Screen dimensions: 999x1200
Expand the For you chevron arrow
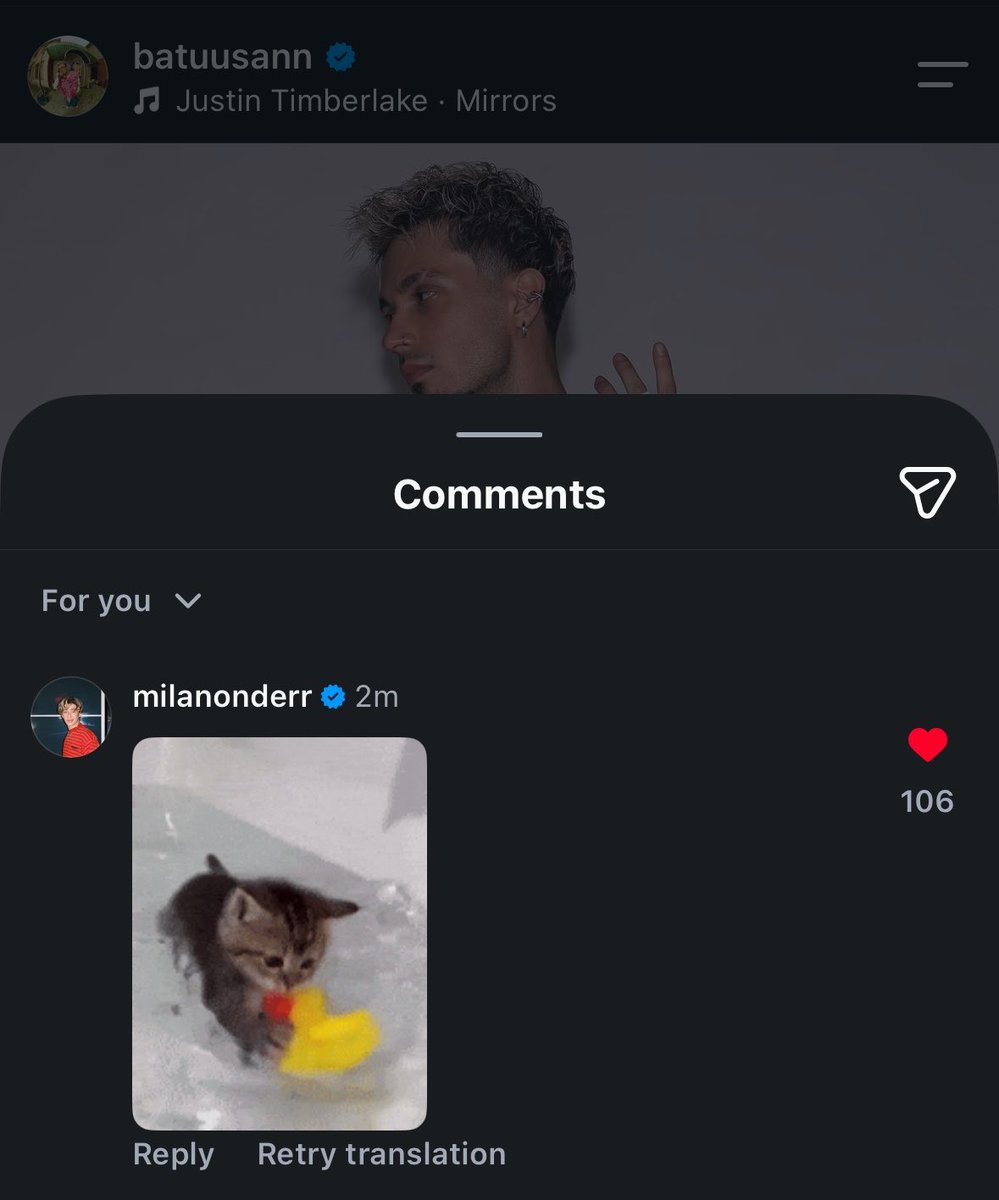[188, 601]
